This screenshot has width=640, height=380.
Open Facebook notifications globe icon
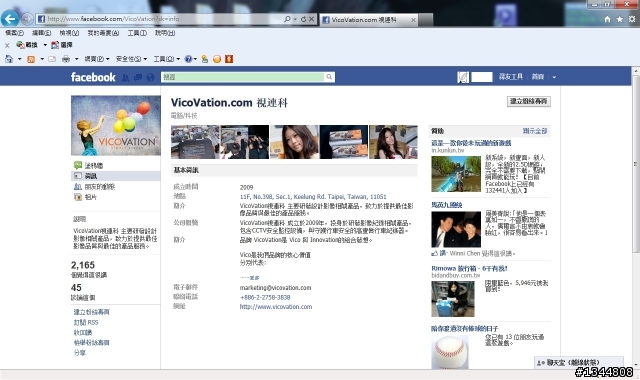point(151,77)
